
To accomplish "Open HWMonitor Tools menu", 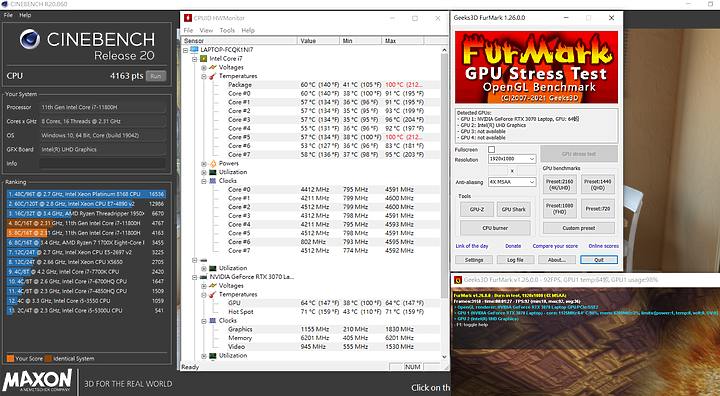I will (227, 30).
